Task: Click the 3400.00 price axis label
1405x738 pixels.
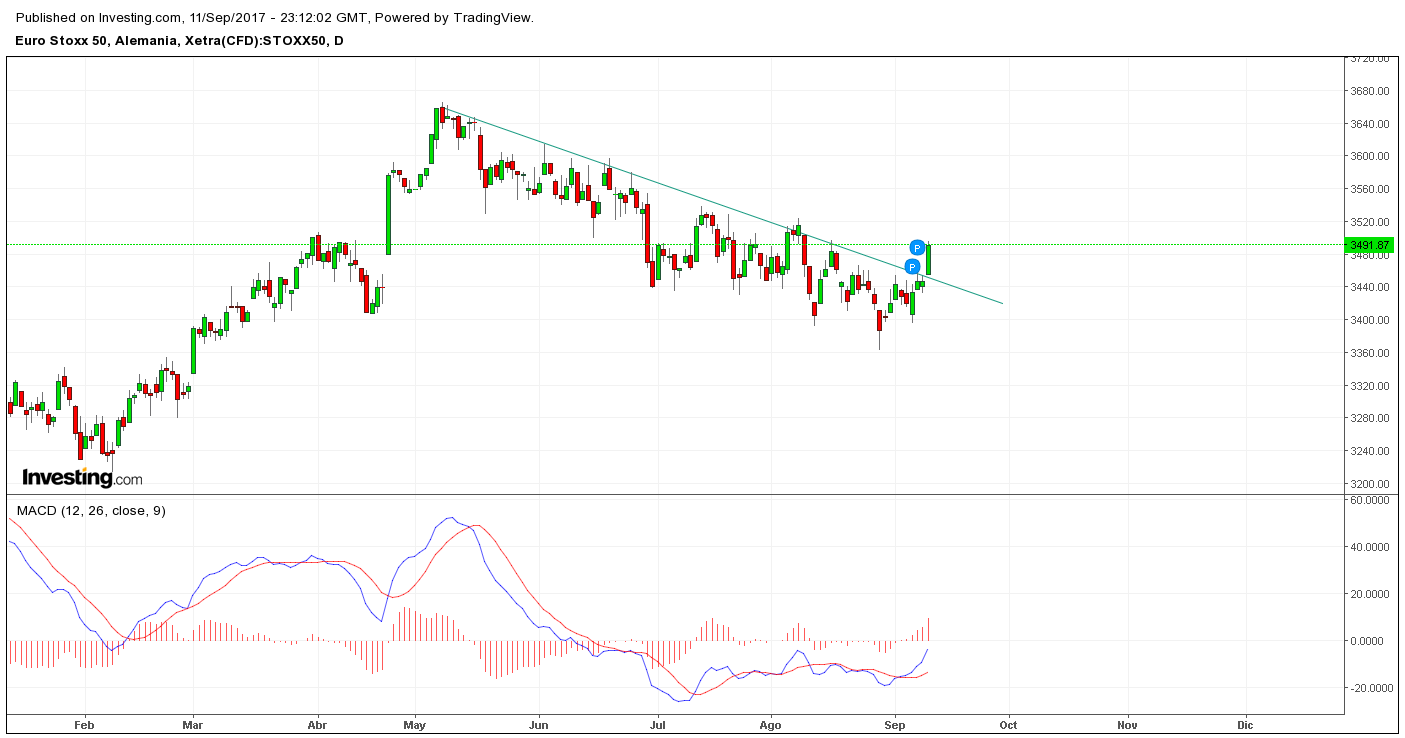Action: point(1370,320)
